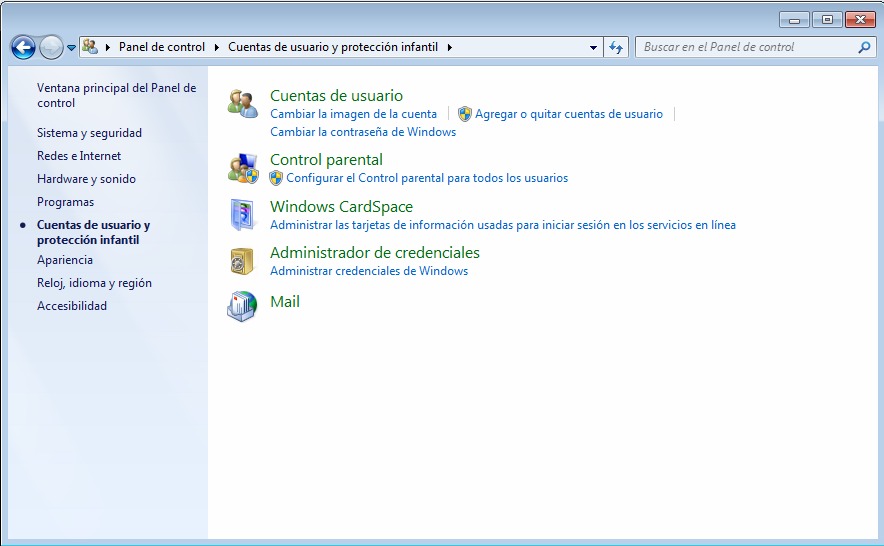Open Administrador de credenciales heading
Image resolution: width=884 pixels, height=546 pixels.
coord(375,253)
